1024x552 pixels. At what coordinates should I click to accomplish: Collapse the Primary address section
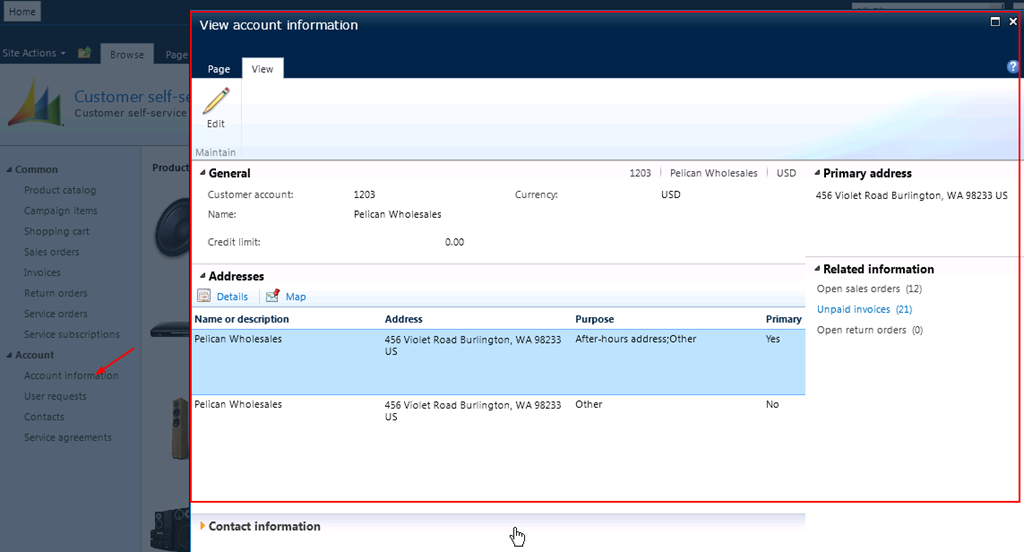(816, 174)
